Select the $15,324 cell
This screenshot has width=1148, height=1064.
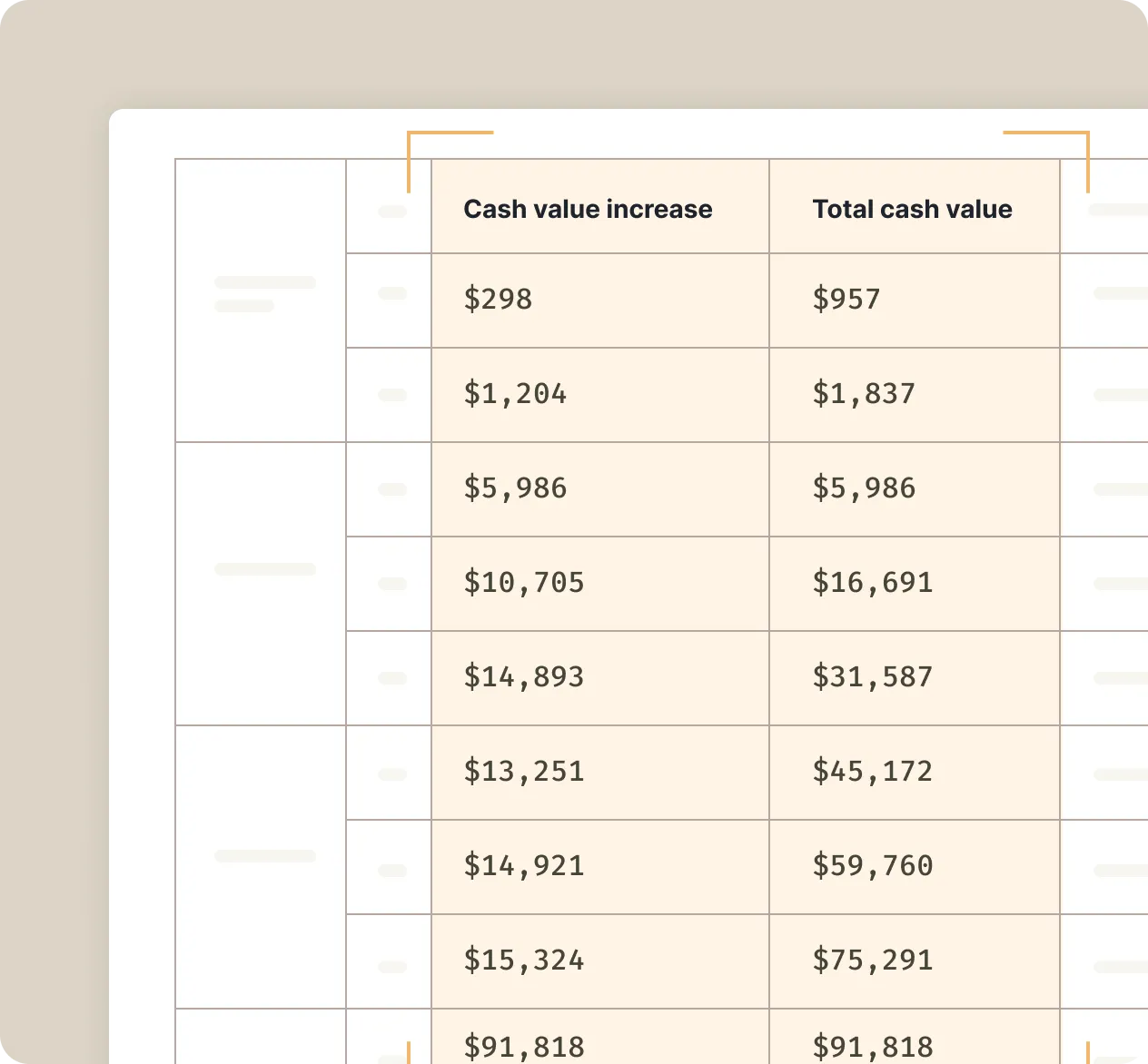524,960
